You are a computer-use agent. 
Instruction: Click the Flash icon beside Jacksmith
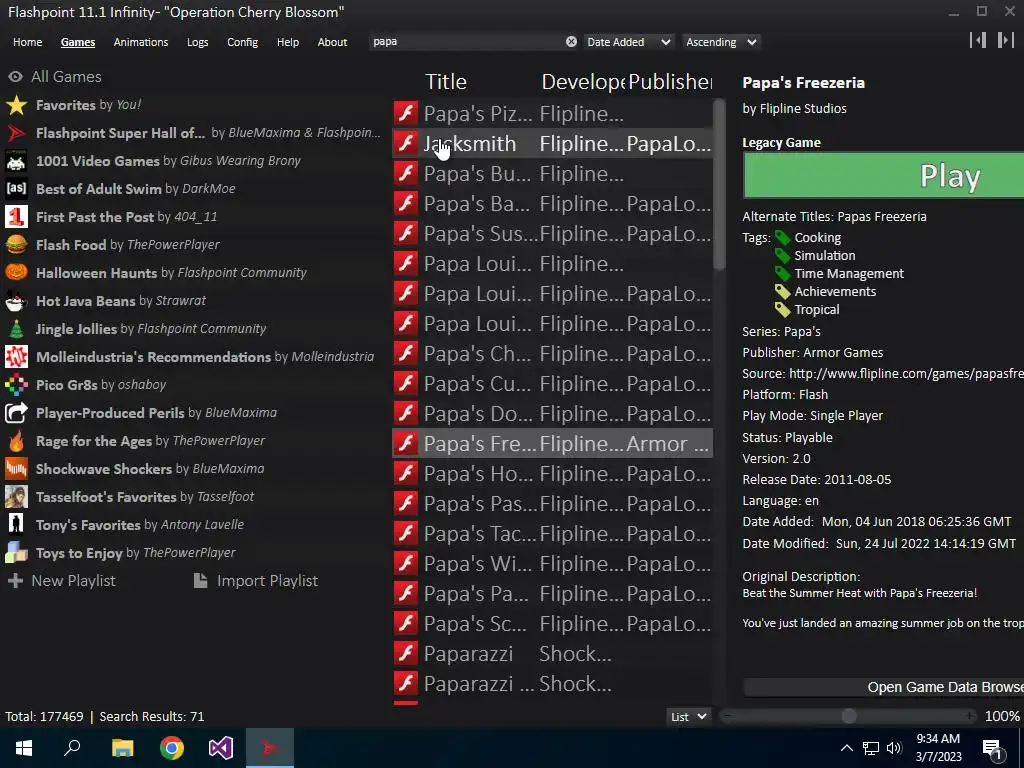click(406, 144)
